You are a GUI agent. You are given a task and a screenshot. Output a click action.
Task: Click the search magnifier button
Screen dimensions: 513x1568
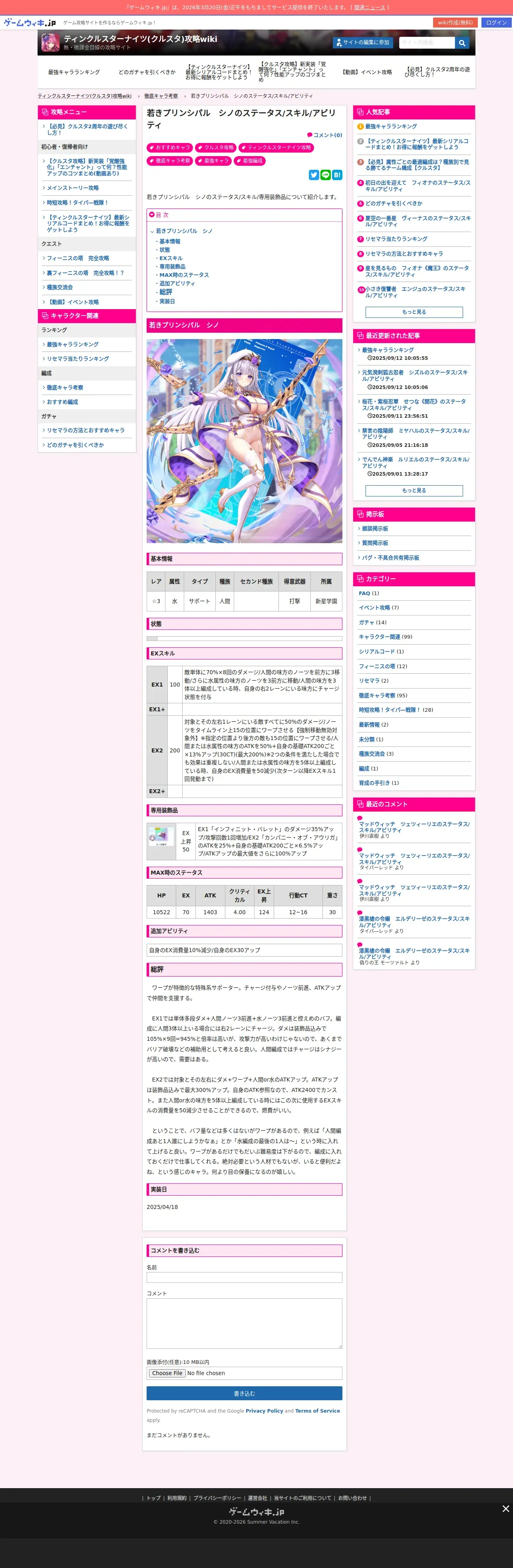pyautogui.click(x=462, y=43)
